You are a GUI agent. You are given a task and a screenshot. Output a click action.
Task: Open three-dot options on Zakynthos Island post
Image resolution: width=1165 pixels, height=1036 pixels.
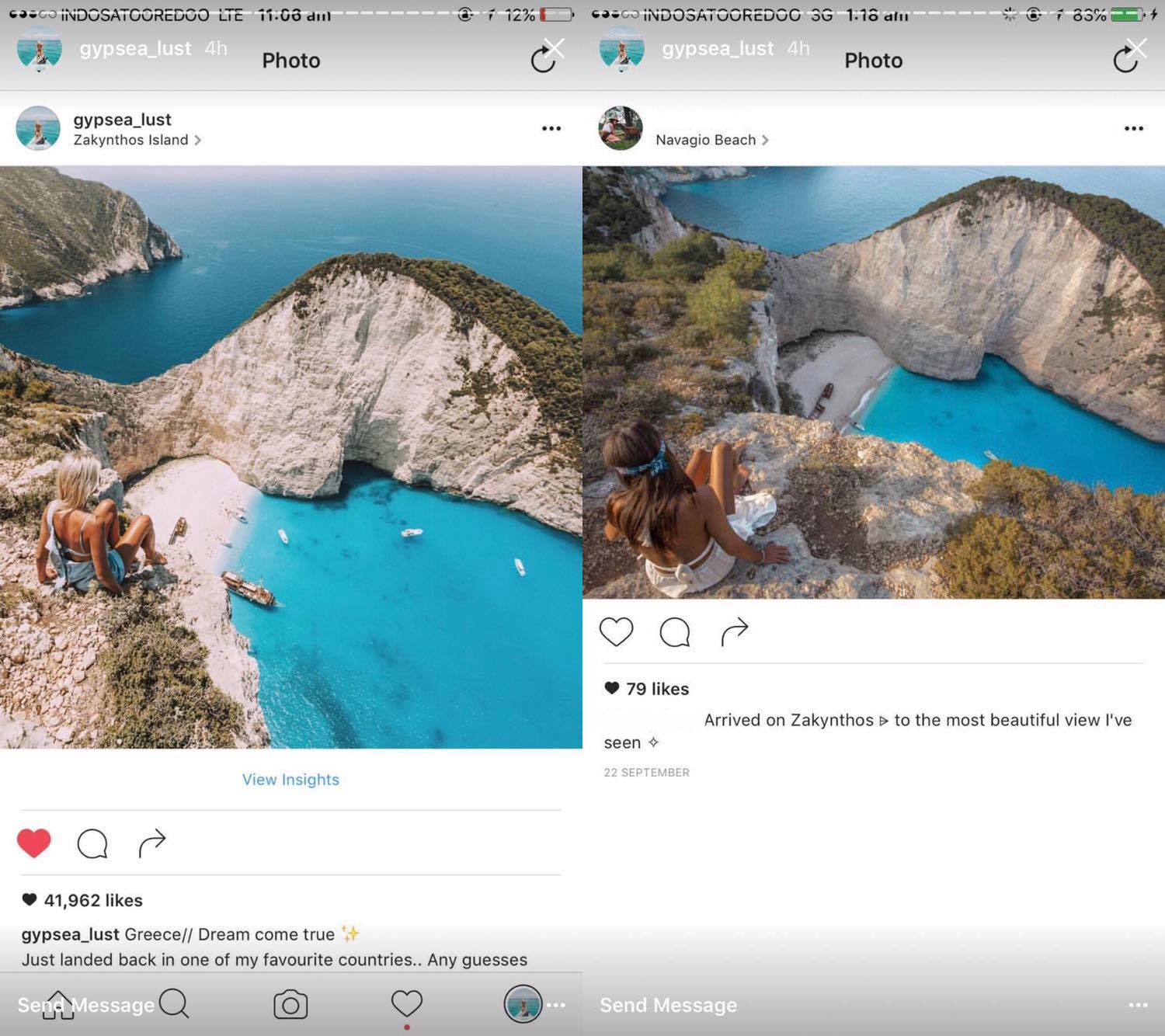pos(551,128)
